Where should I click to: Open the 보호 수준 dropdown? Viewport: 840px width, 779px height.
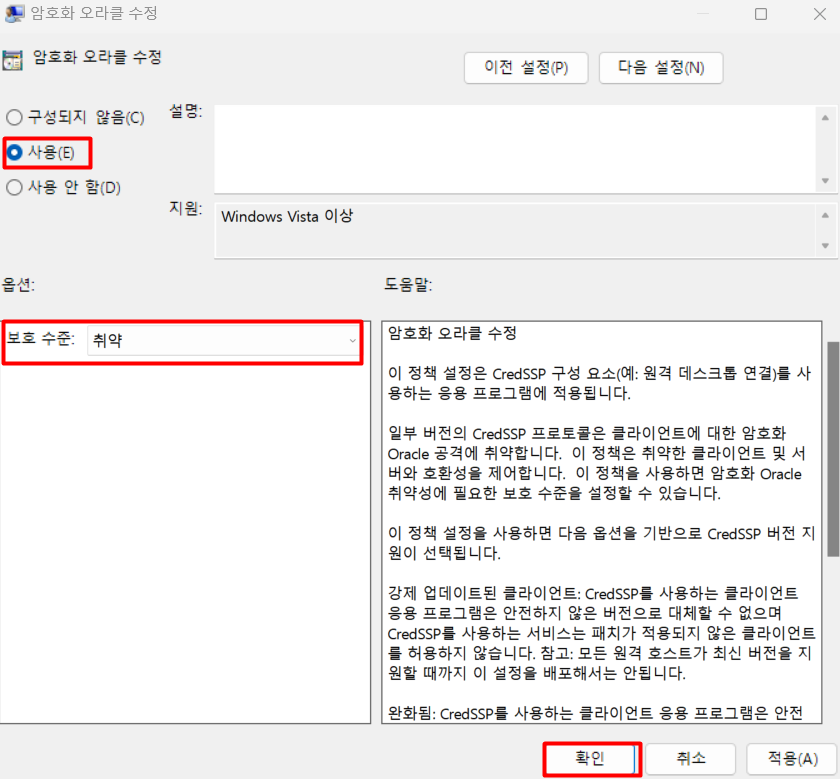coord(223,340)
